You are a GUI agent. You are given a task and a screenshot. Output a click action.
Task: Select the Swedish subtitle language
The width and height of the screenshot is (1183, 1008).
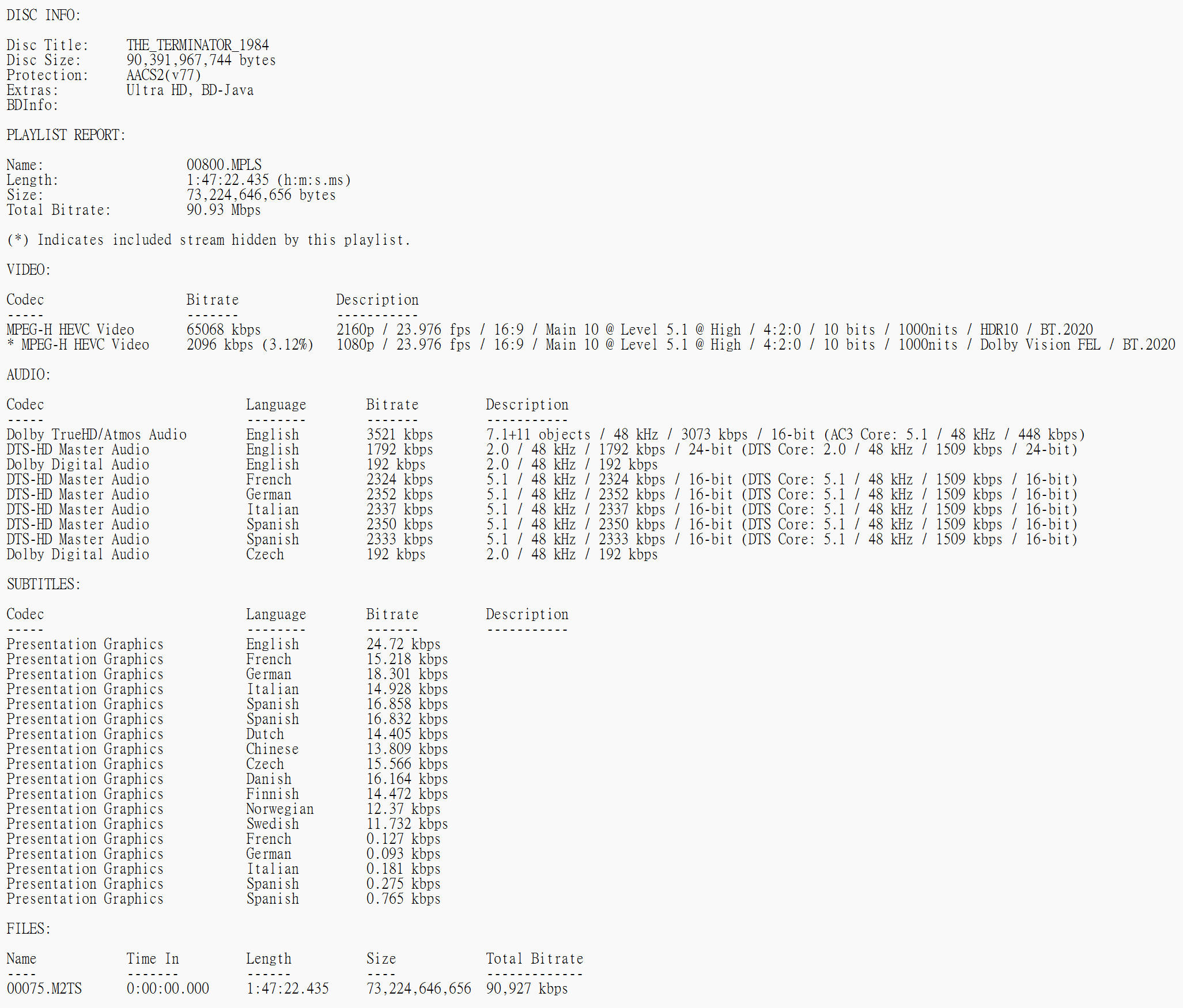[x=273, y=824]
